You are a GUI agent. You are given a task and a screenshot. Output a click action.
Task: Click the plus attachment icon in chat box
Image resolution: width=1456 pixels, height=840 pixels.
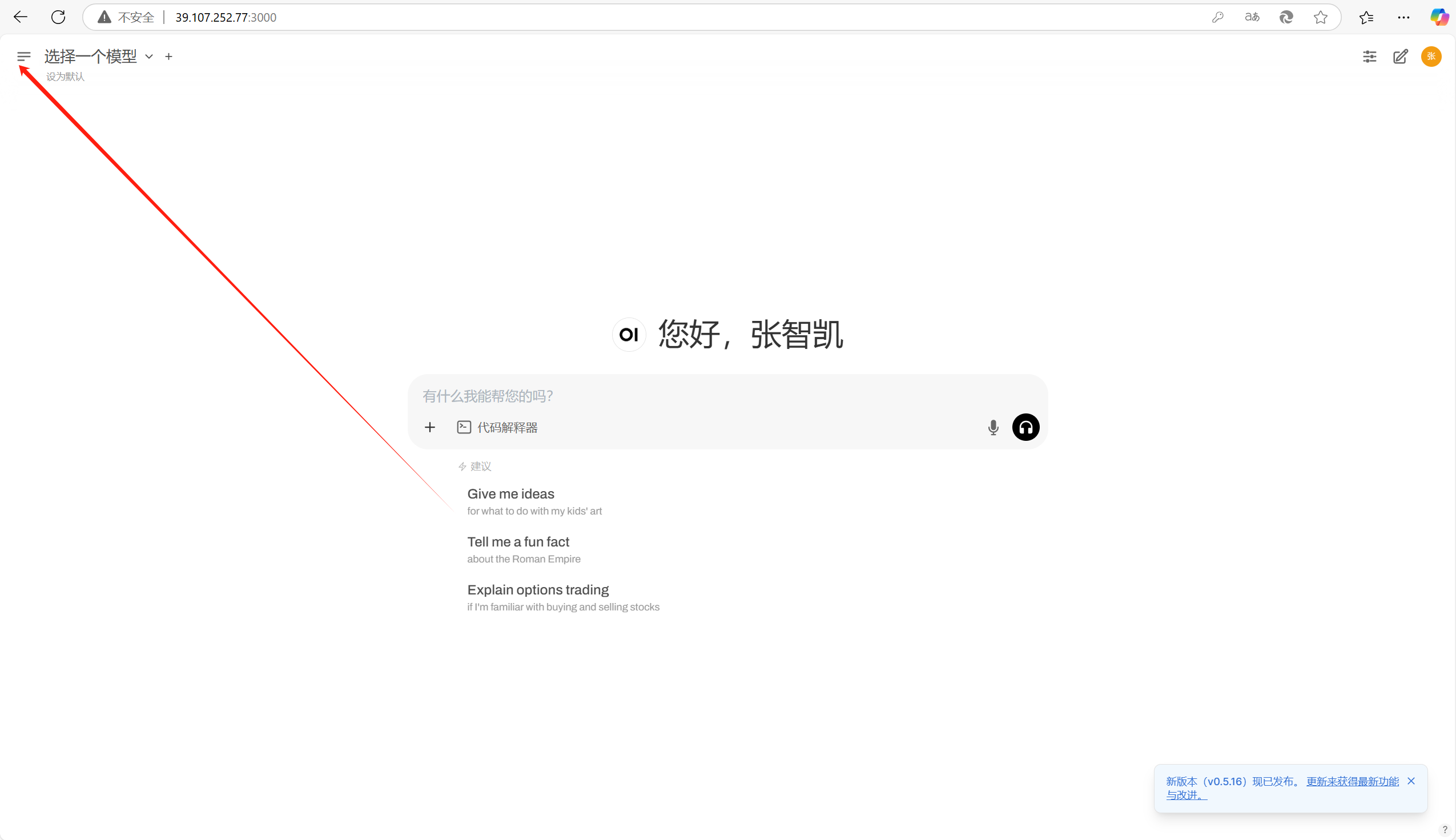point(430,428)
